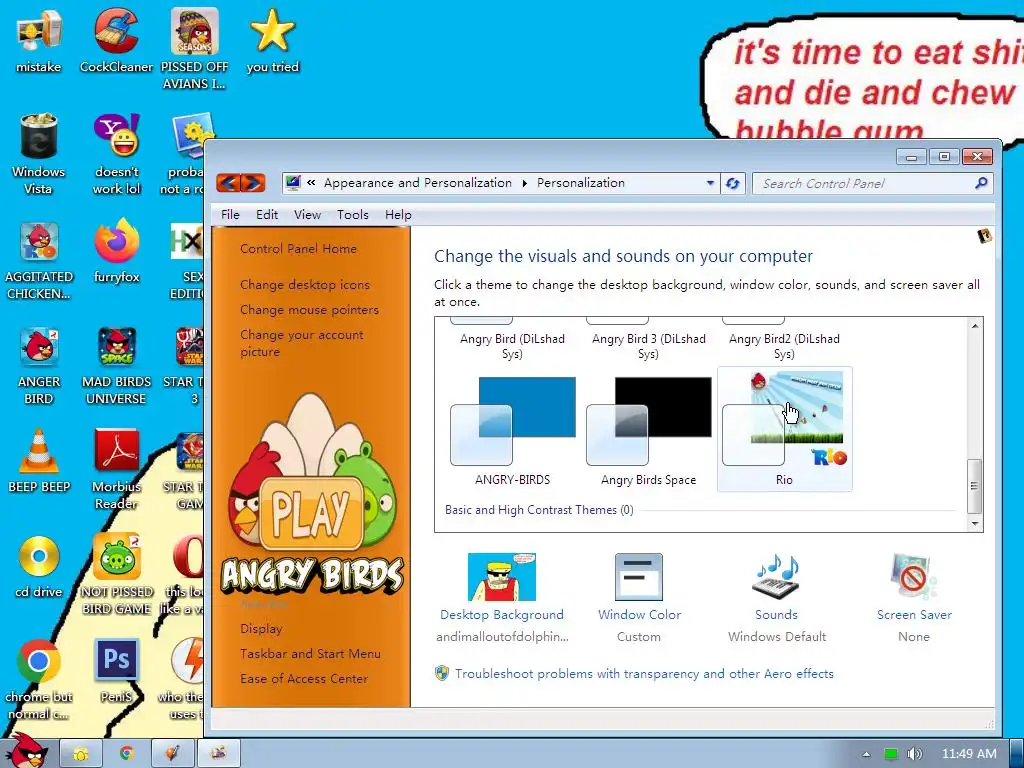
Task: Open the 'doesn't work lol' Yahoo icon
Action: point(116,154)
